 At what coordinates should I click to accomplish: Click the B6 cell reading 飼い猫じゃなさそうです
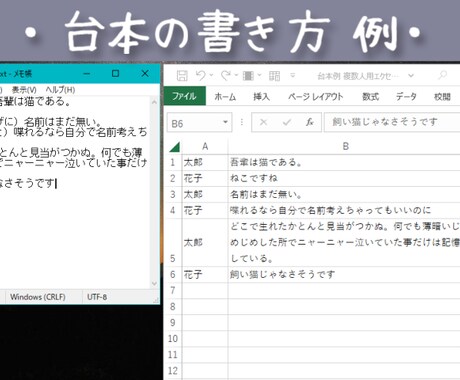click(x=344, y=274)
